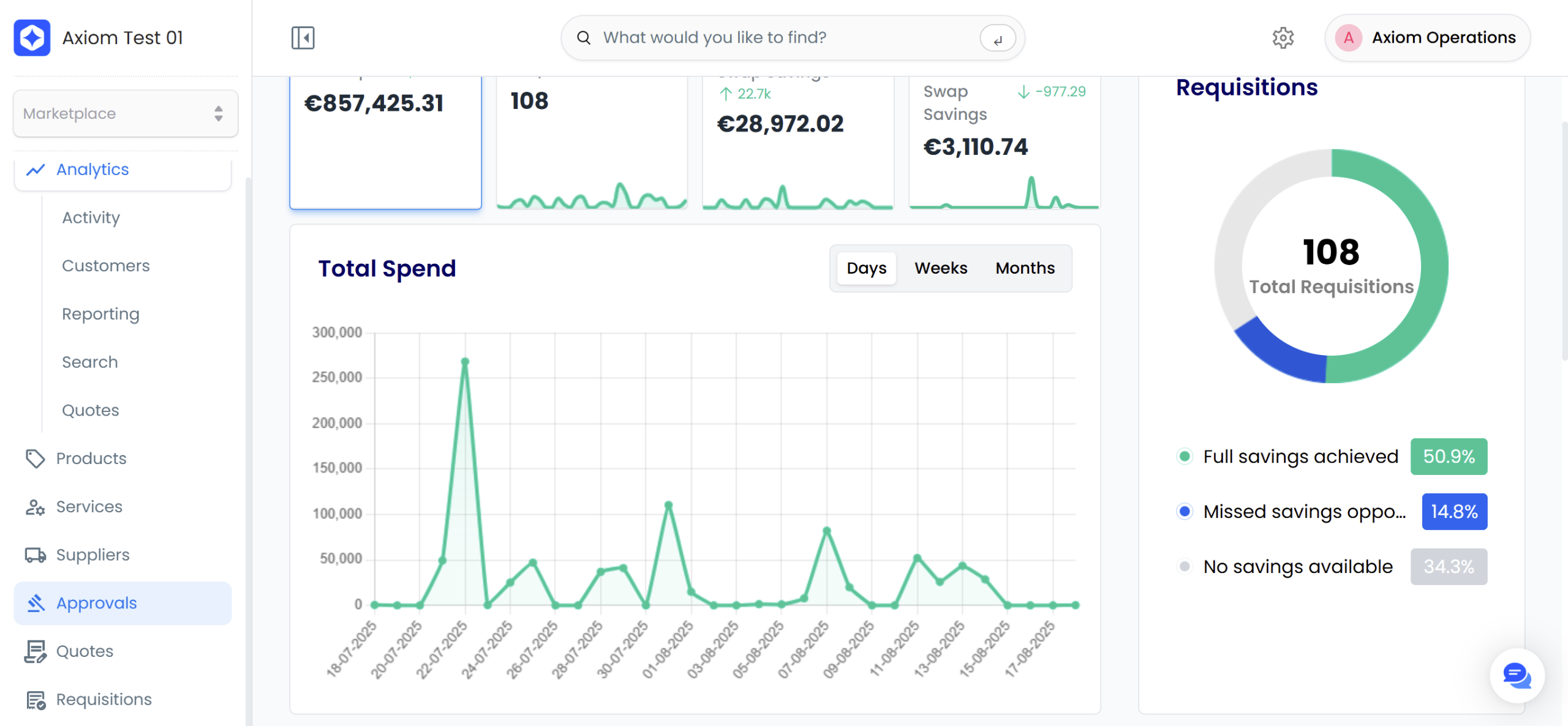Switch chart to Weeks view
This screenshot has width=1568, height=726.
(940, 268)
